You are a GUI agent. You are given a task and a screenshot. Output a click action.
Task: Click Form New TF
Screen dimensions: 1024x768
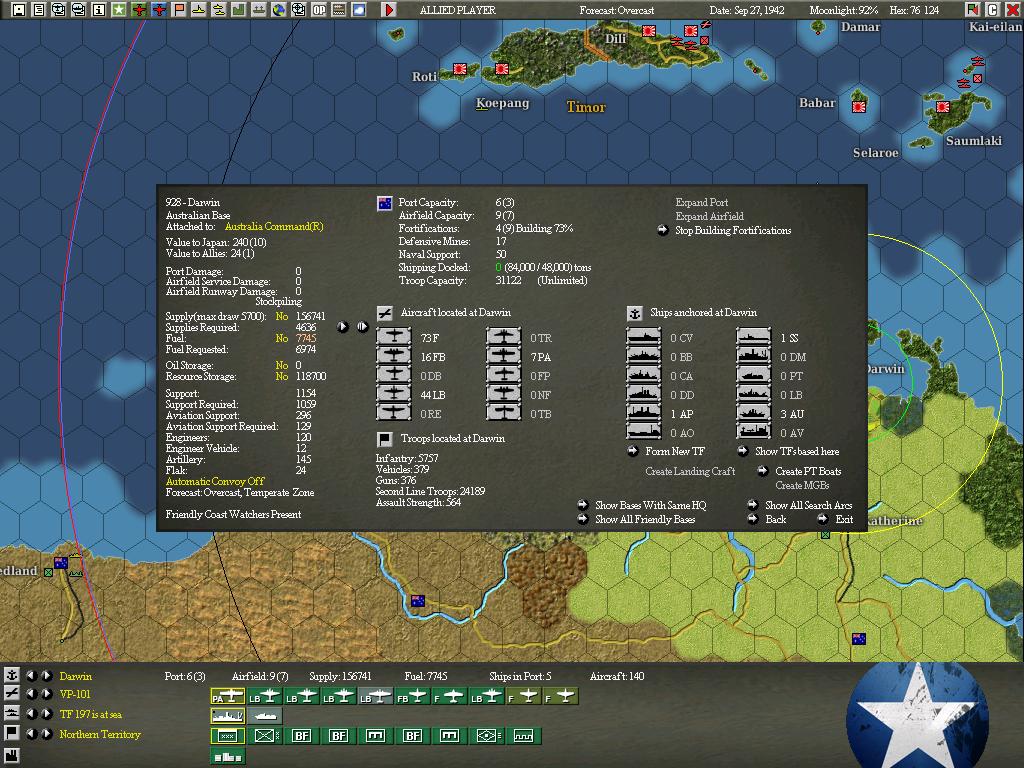coord(675,451)
